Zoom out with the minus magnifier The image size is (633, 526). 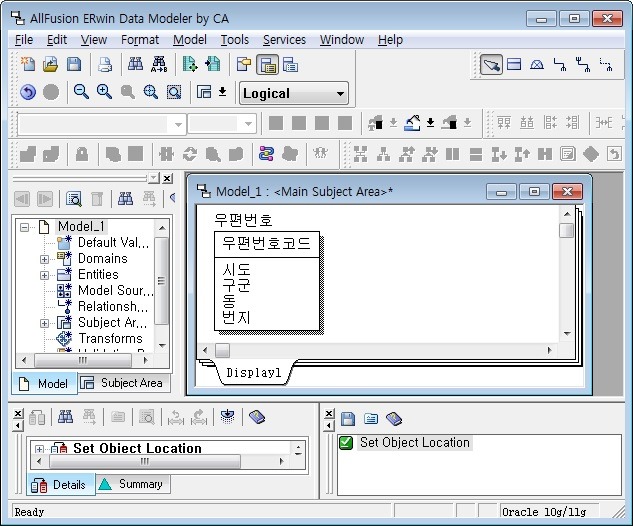(81, 92)
